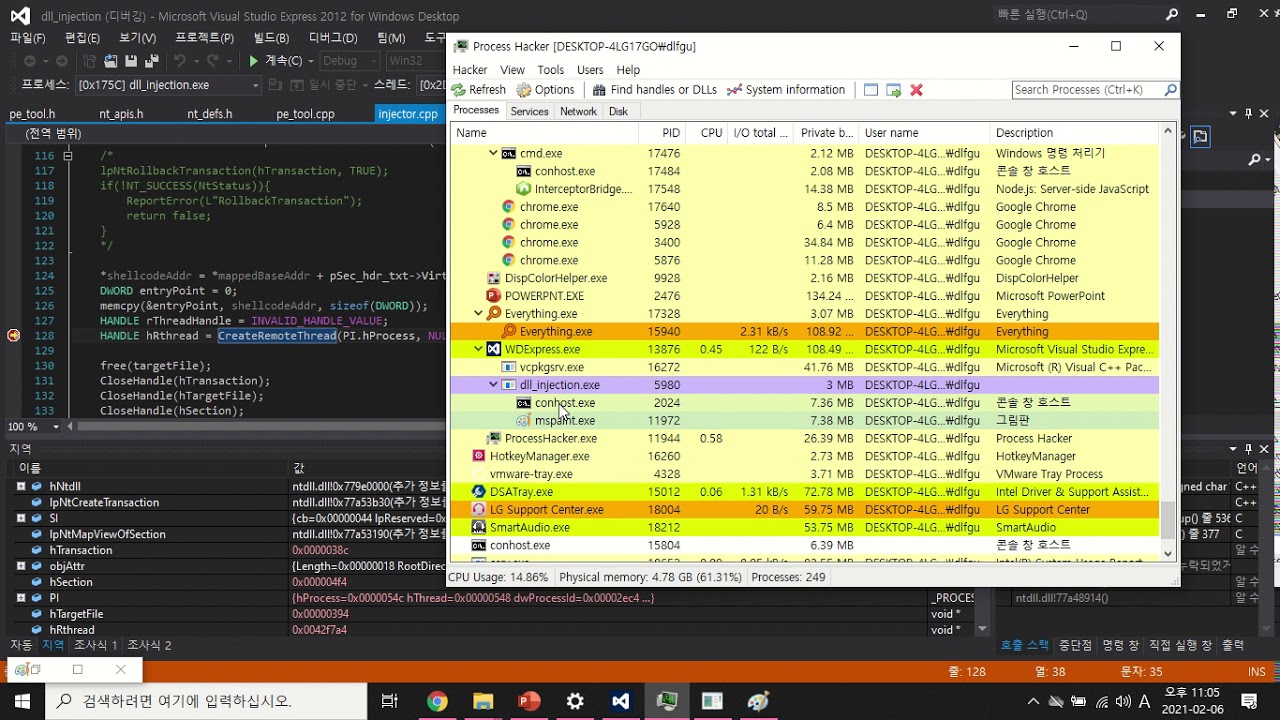Click the breakpoint marker on line 128

[x=13, y=336]
